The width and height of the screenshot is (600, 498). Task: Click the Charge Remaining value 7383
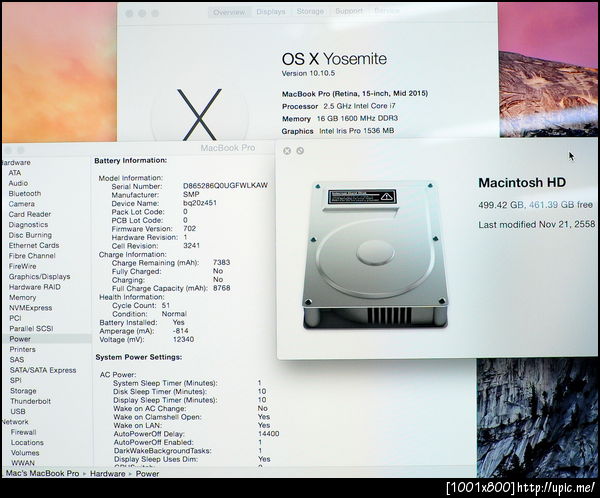tap(221, 263)
